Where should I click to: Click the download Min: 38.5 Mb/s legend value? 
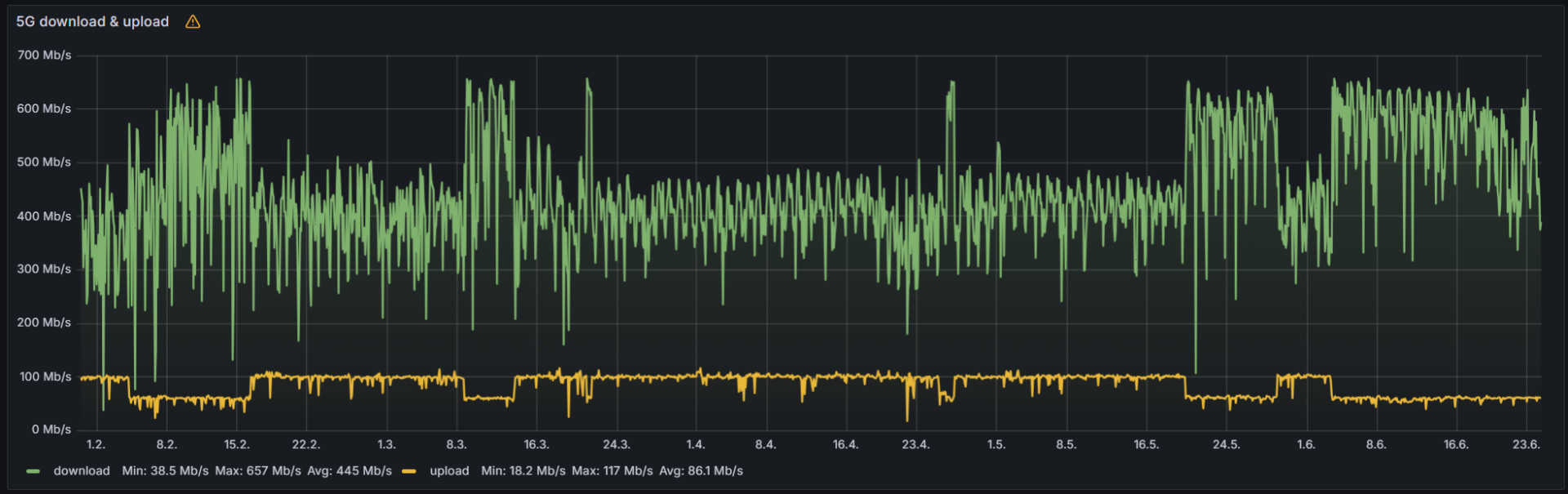[165, 471]
